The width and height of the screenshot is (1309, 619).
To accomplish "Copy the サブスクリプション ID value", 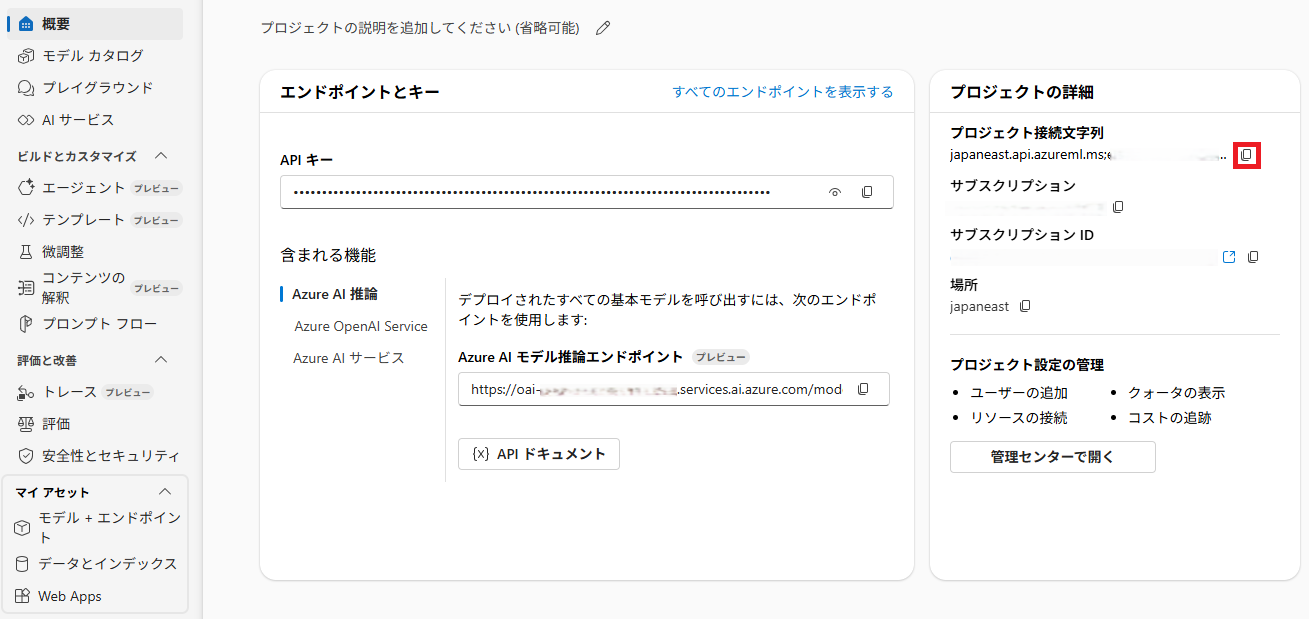I will point(1253,257).
